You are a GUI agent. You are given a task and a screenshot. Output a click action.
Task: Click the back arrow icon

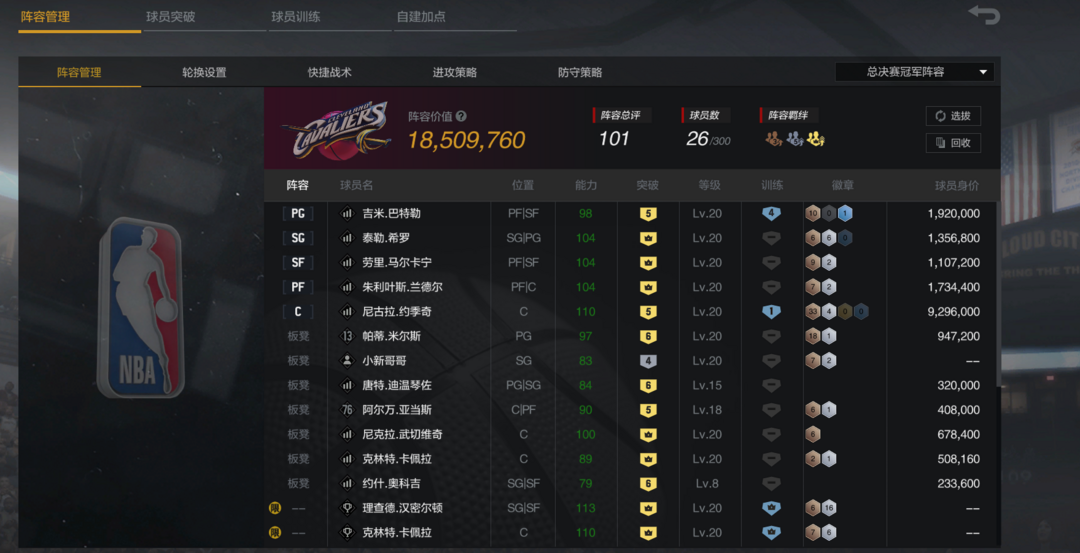(984, 14)
